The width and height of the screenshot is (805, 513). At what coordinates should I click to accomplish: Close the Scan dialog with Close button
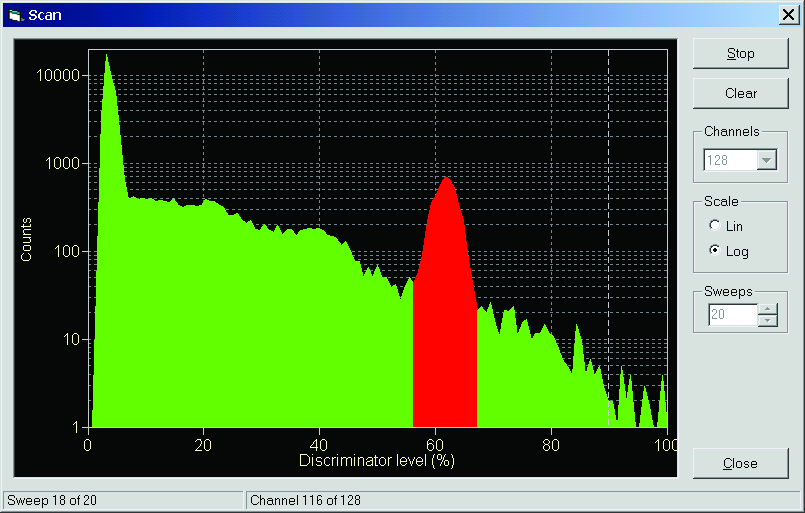(x=740, y=463)
